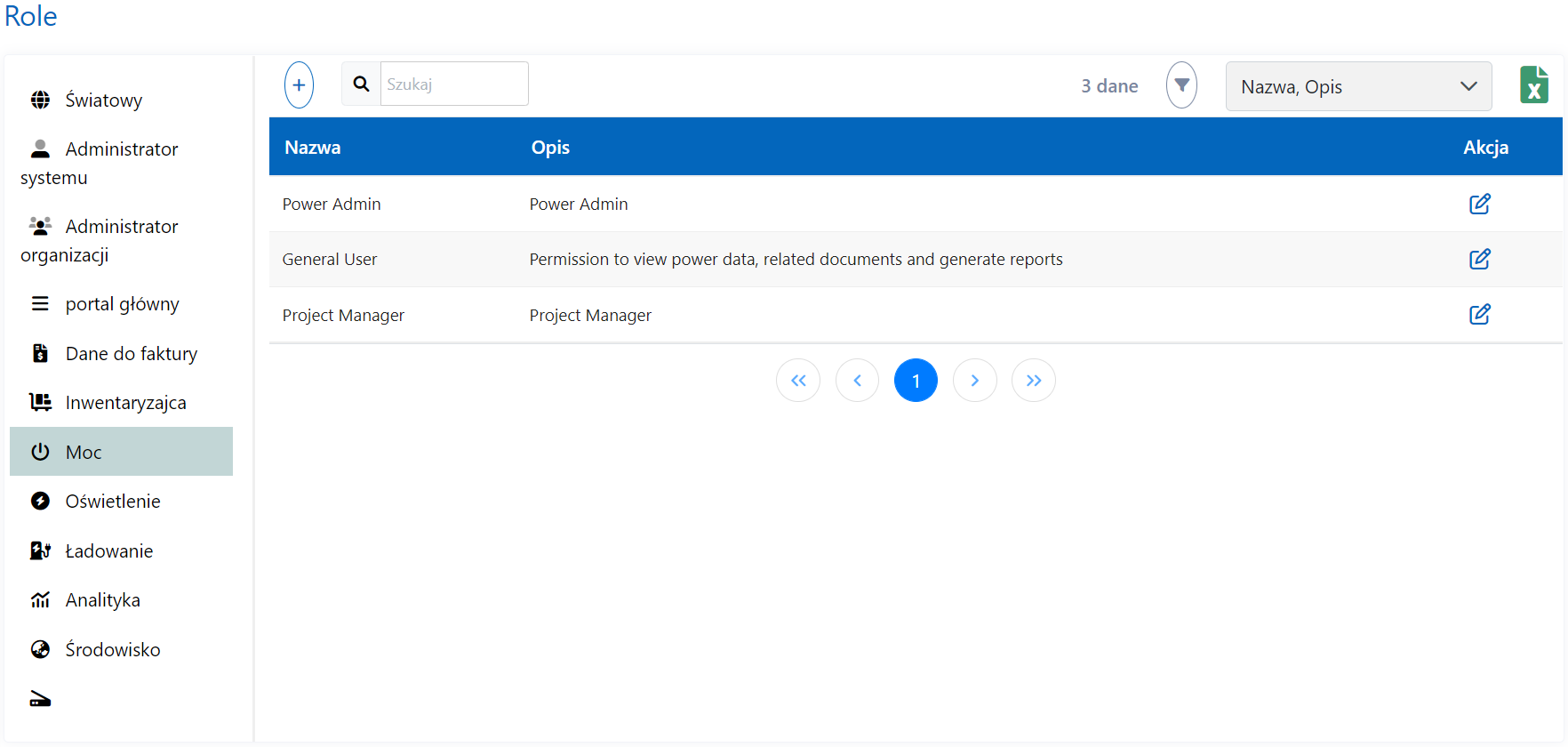Open the Nazwa, Opis column dropdown
Screen dimensions: 1568x747
1357,86
